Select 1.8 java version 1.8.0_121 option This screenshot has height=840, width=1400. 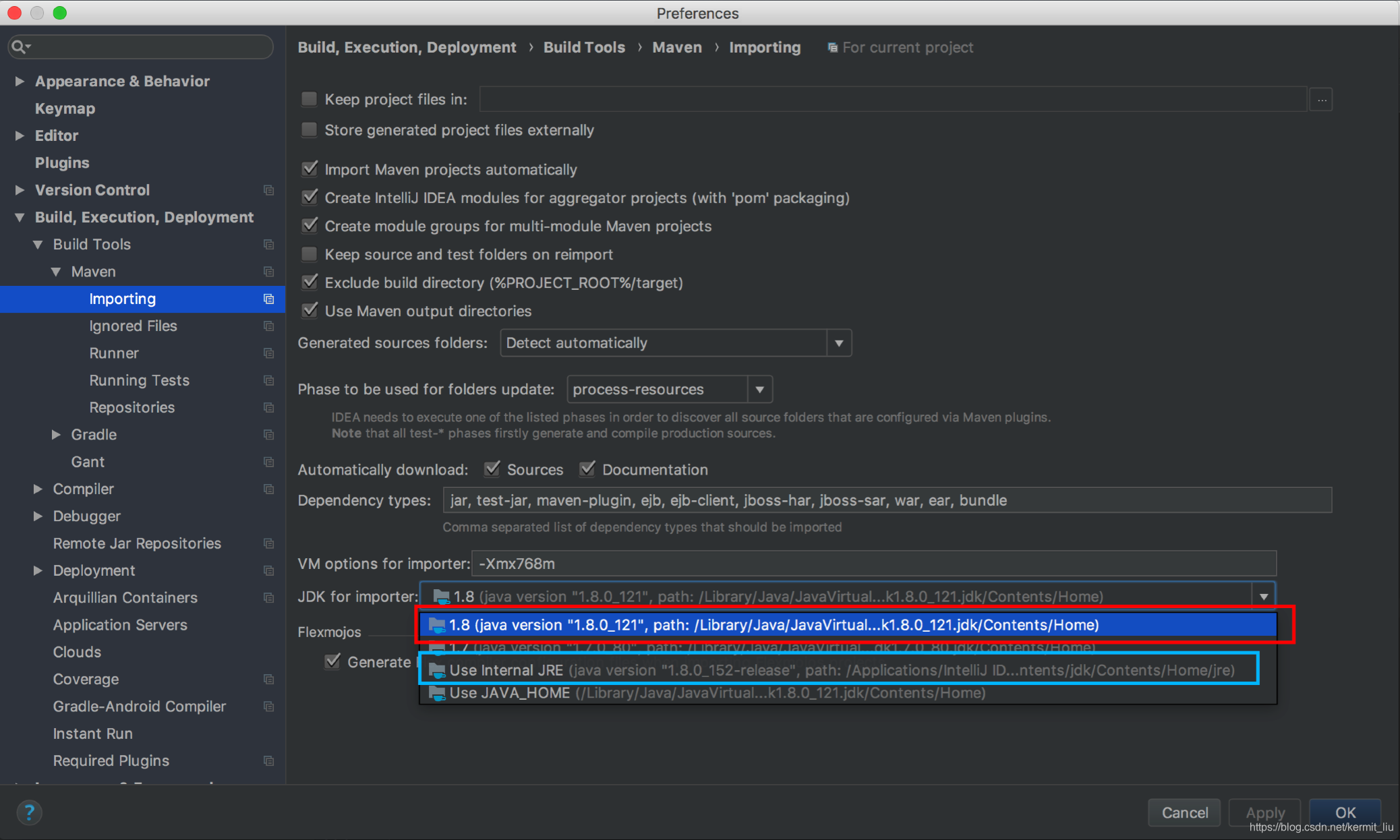848,625
